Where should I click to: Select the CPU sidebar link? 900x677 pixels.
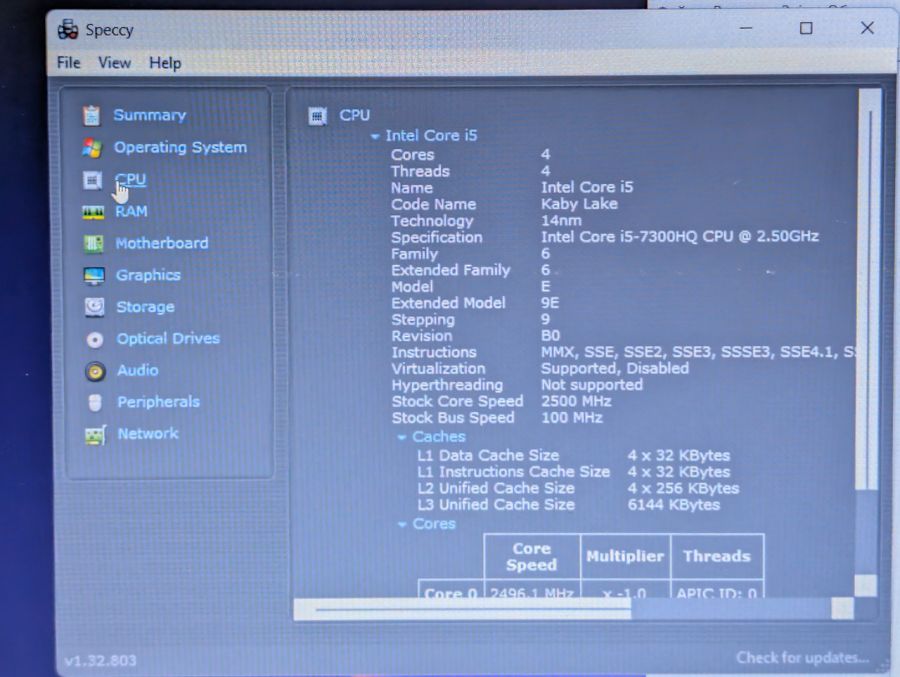pyautogui.click(x=130, y=180)
